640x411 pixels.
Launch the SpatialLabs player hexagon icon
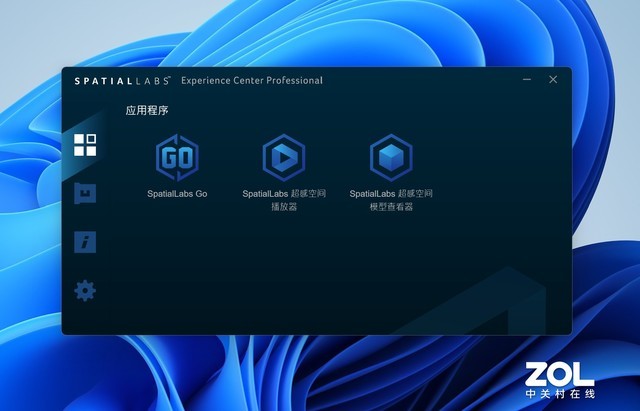tap(284, 158)
